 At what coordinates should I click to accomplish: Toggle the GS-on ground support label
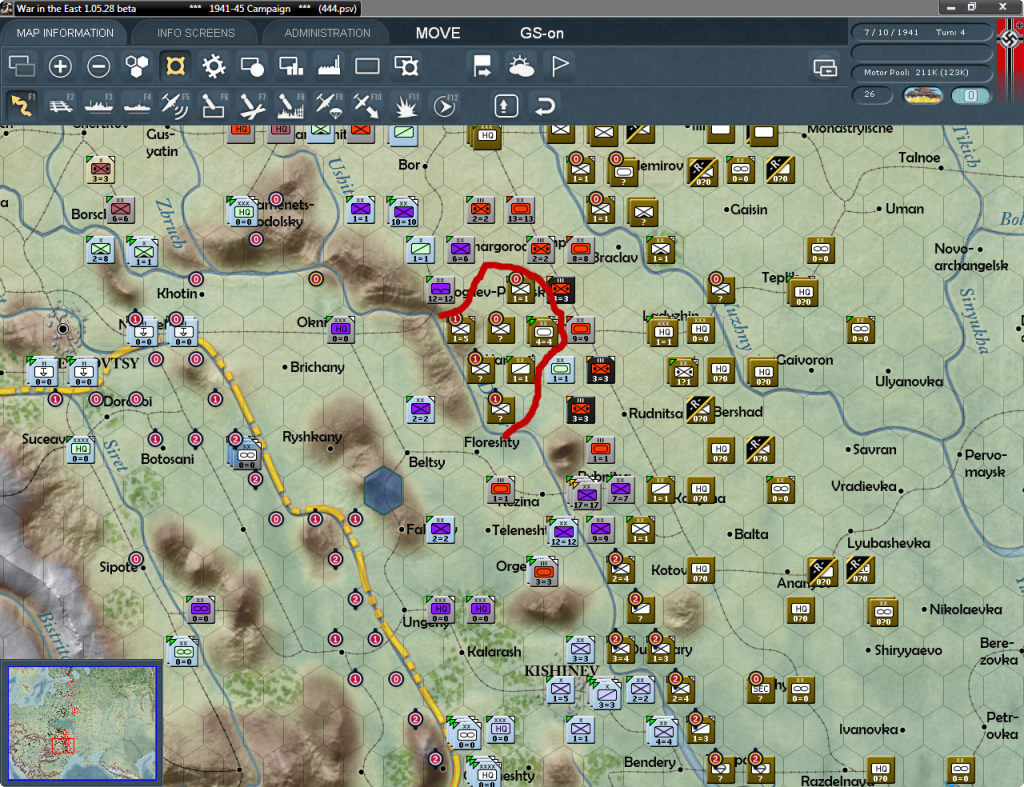click(x=541, y=33)
